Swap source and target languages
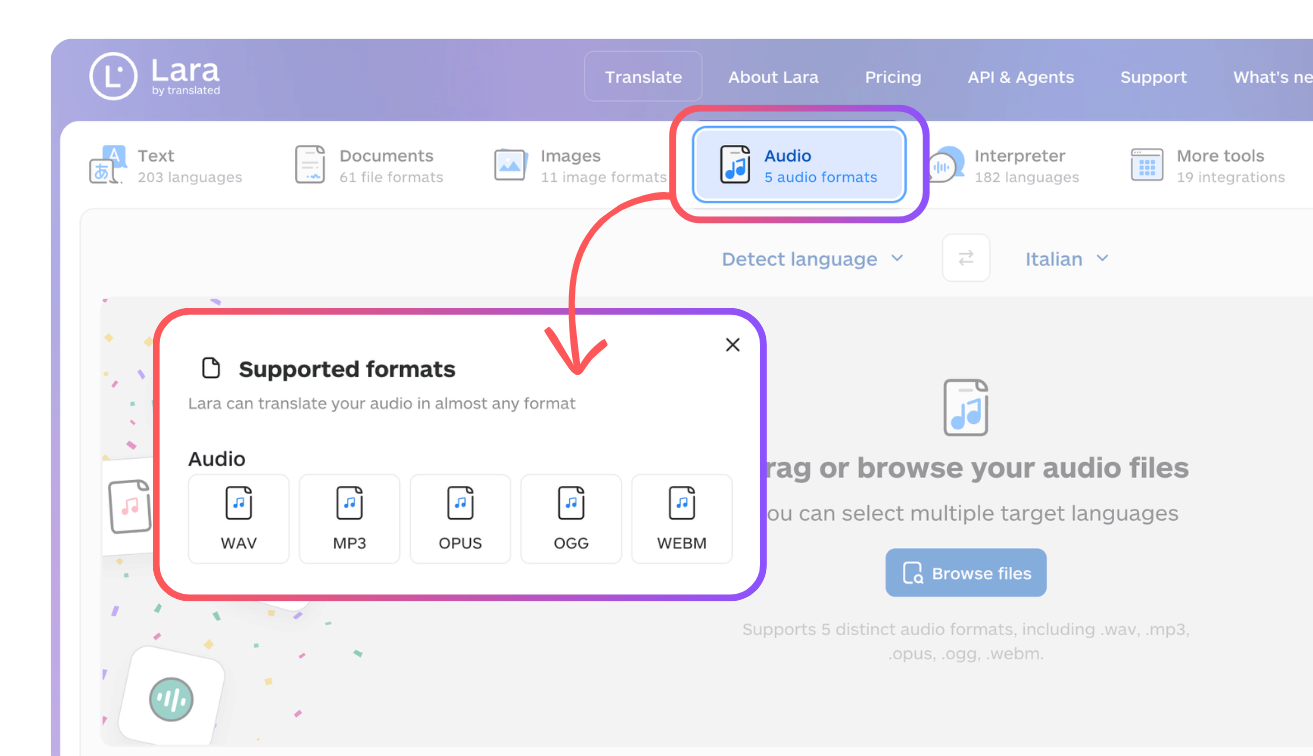Image resolution: width=1313 pixels, height=756 pixels. click(x=966, y=258)
